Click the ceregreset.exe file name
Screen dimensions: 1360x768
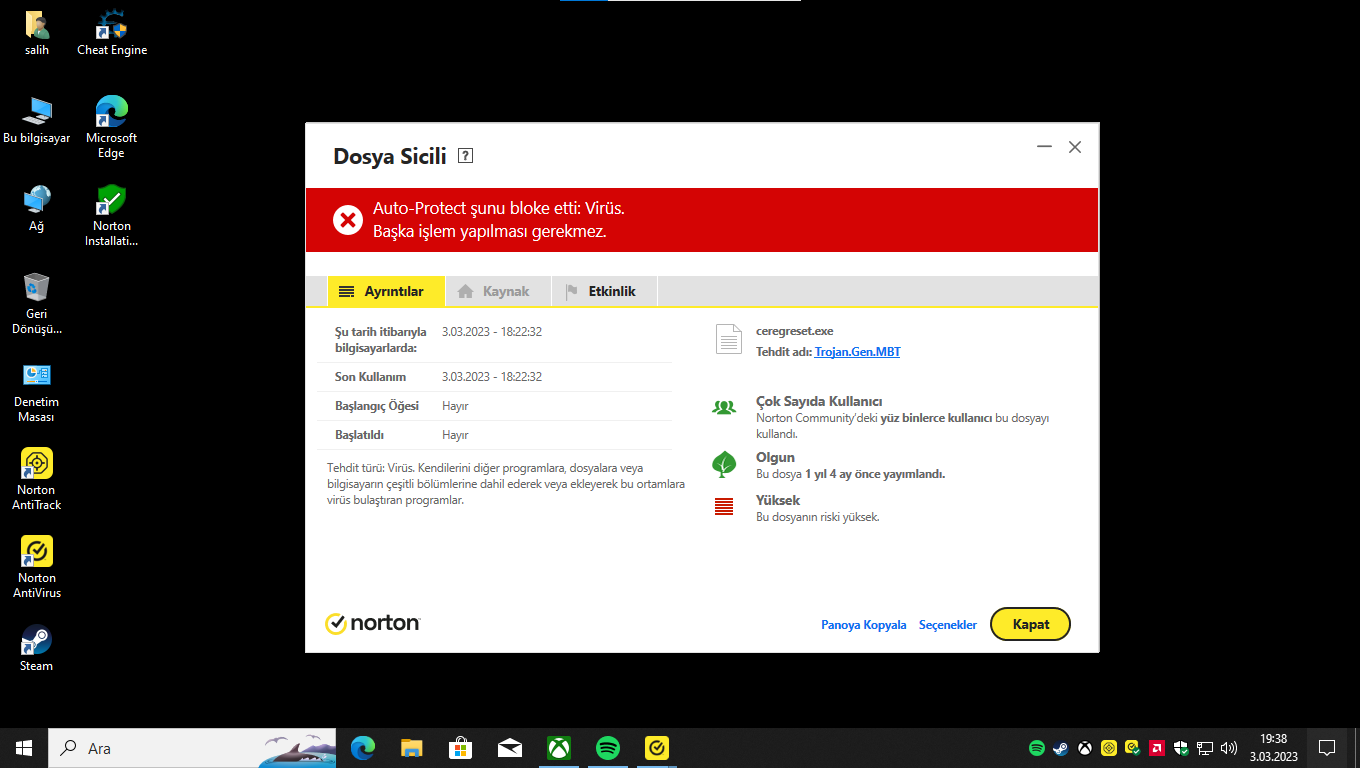click(795, 331)
